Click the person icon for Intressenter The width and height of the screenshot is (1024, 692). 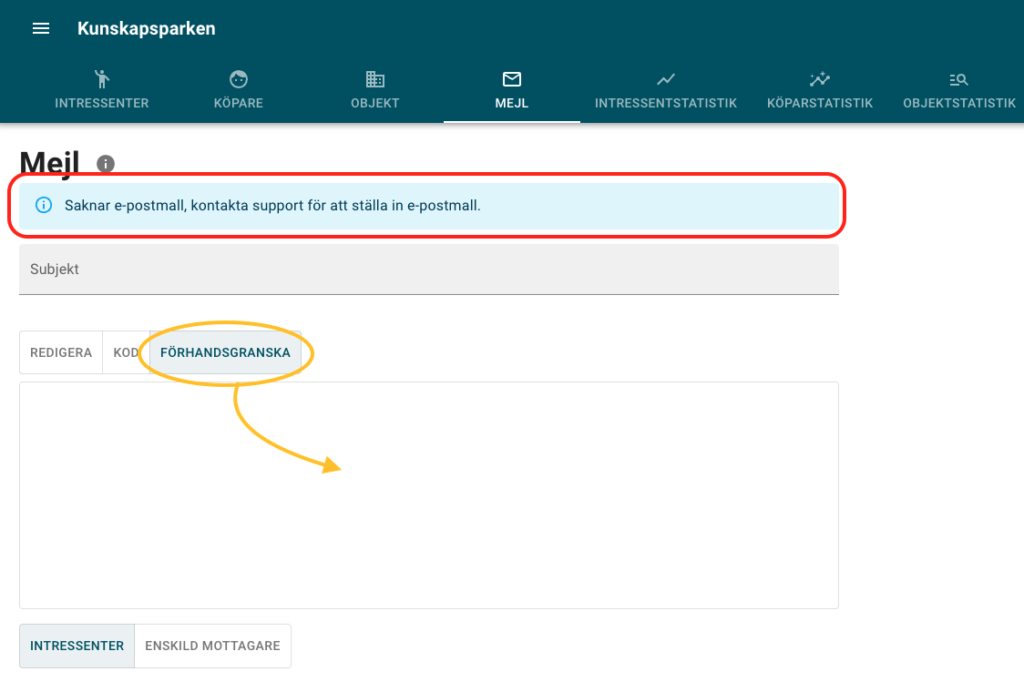pyautogui.click(x=101, y=80)
